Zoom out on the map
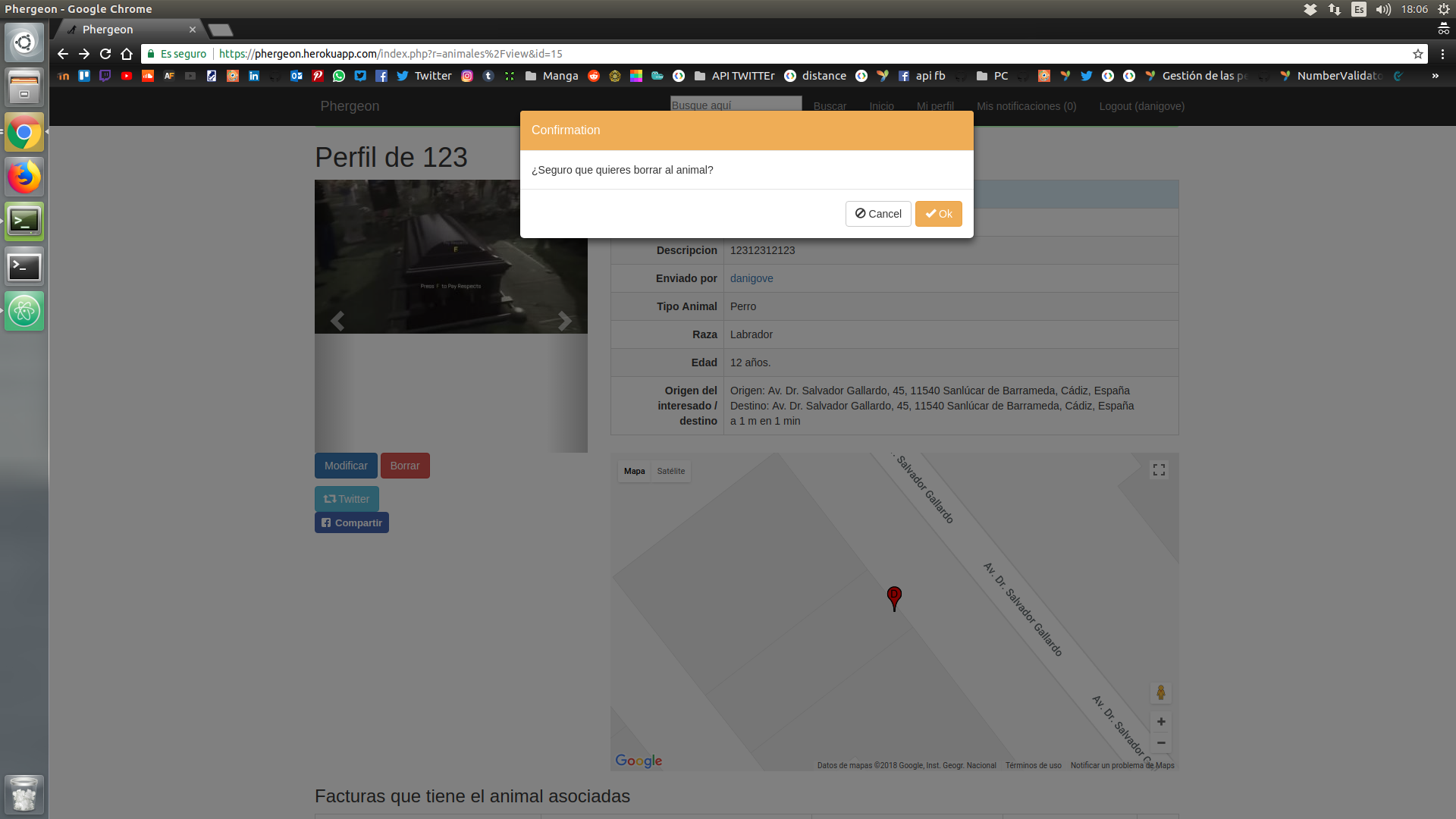This screenshot has height=819, width=1456. tap(1161, 742)
